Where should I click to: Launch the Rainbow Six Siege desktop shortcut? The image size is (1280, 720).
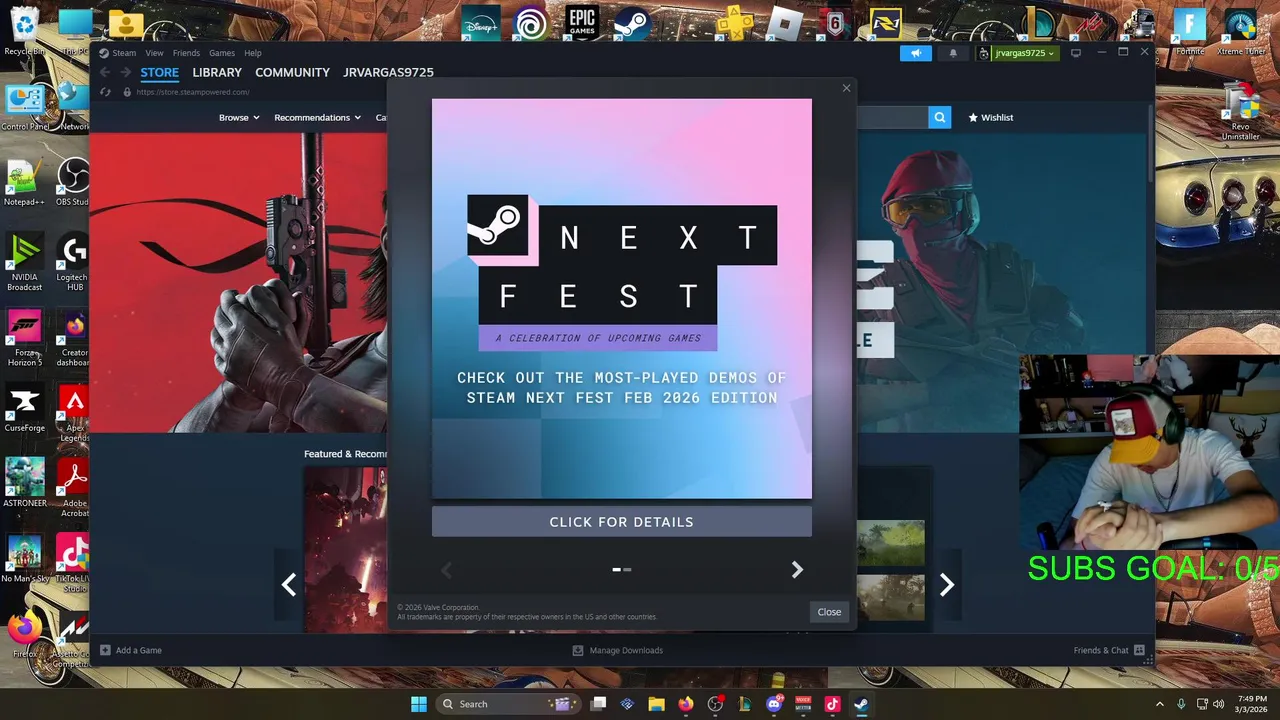(x=835, y=22)
